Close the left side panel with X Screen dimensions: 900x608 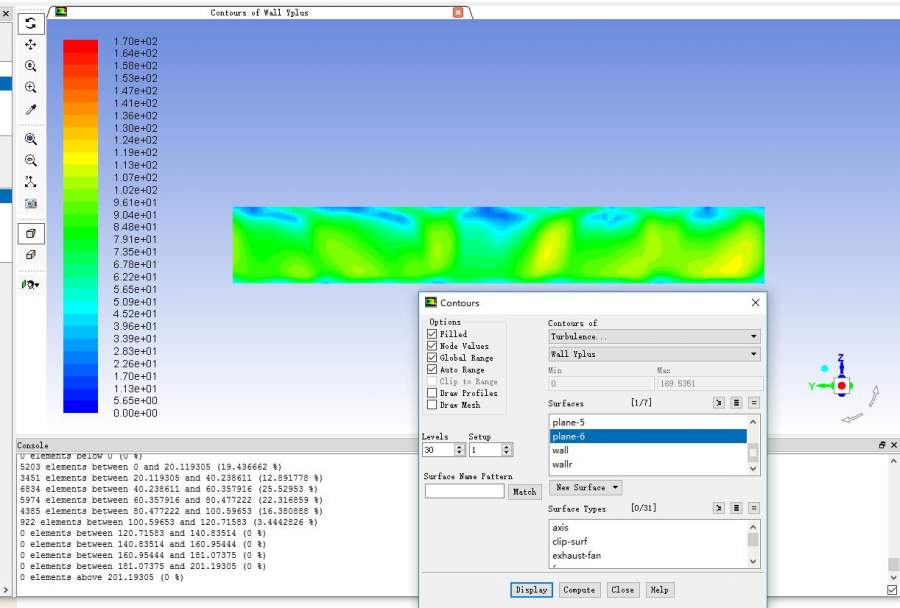coord(6,13)
